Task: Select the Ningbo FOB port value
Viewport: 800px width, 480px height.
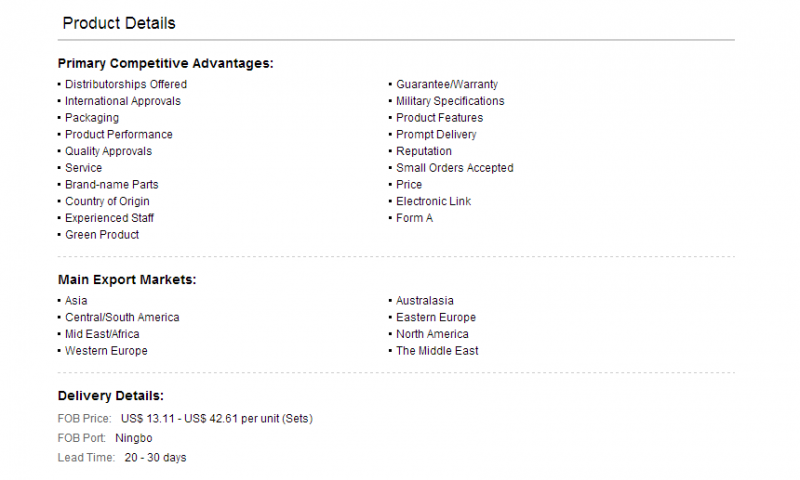Action: [134, 438]
